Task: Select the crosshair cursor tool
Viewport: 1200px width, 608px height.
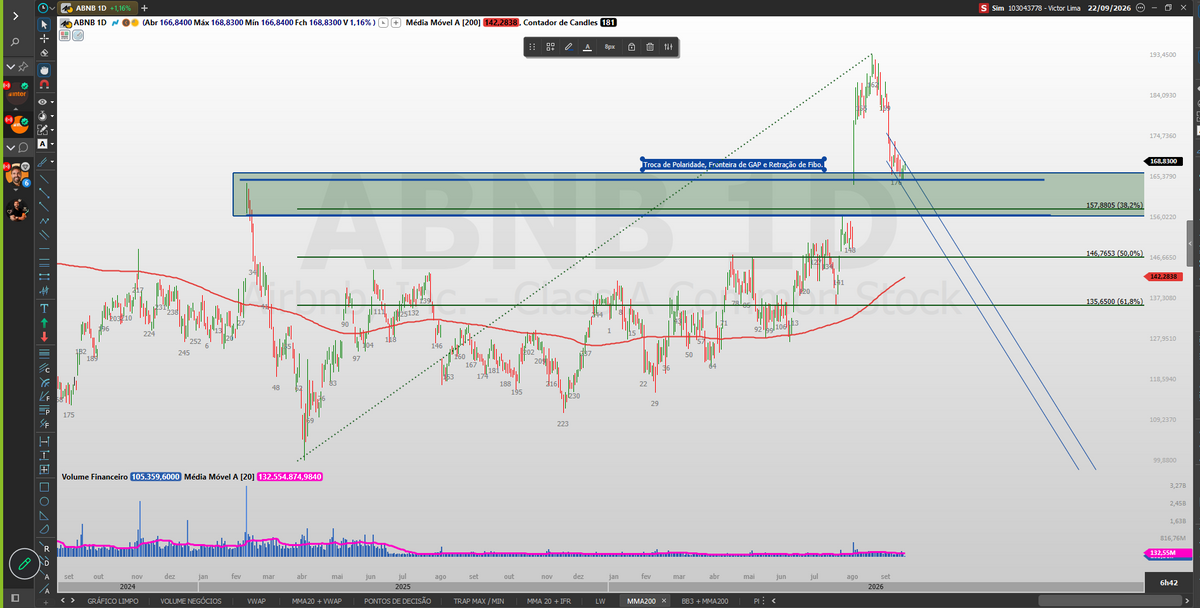Action: coord(45,39)
